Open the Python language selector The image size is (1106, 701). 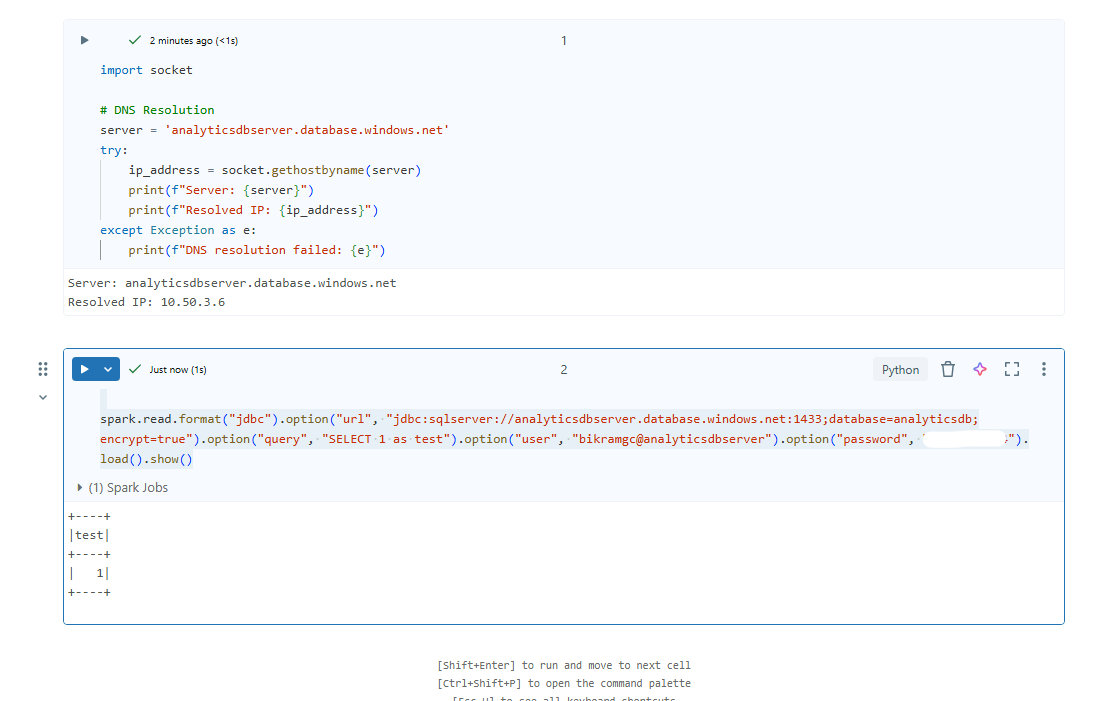[899, 369]
